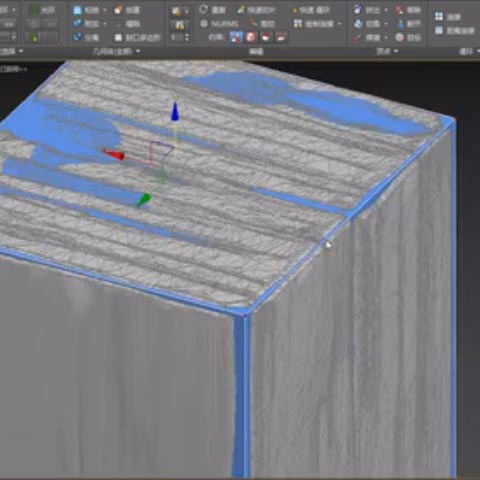Click the Repeat Last (重复) icon
The image size is (480, 480).
tap(203, 10)
